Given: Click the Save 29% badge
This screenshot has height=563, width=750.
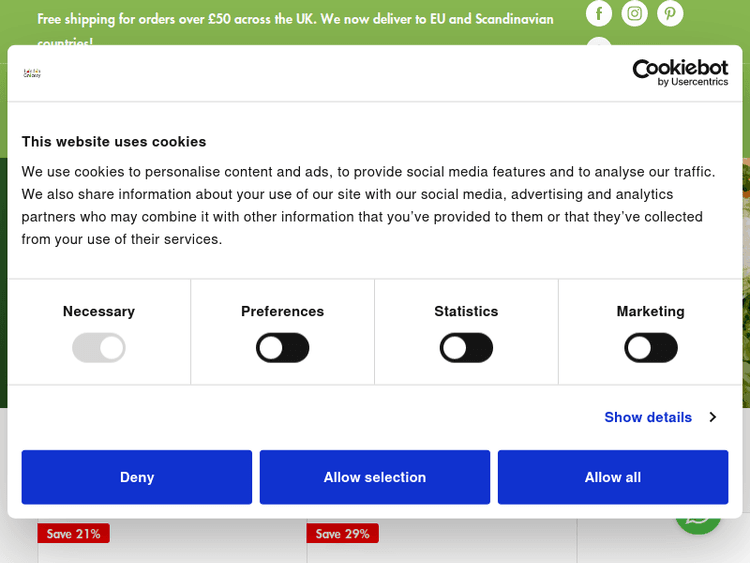Looking at the screenshot, I should 343,534.
